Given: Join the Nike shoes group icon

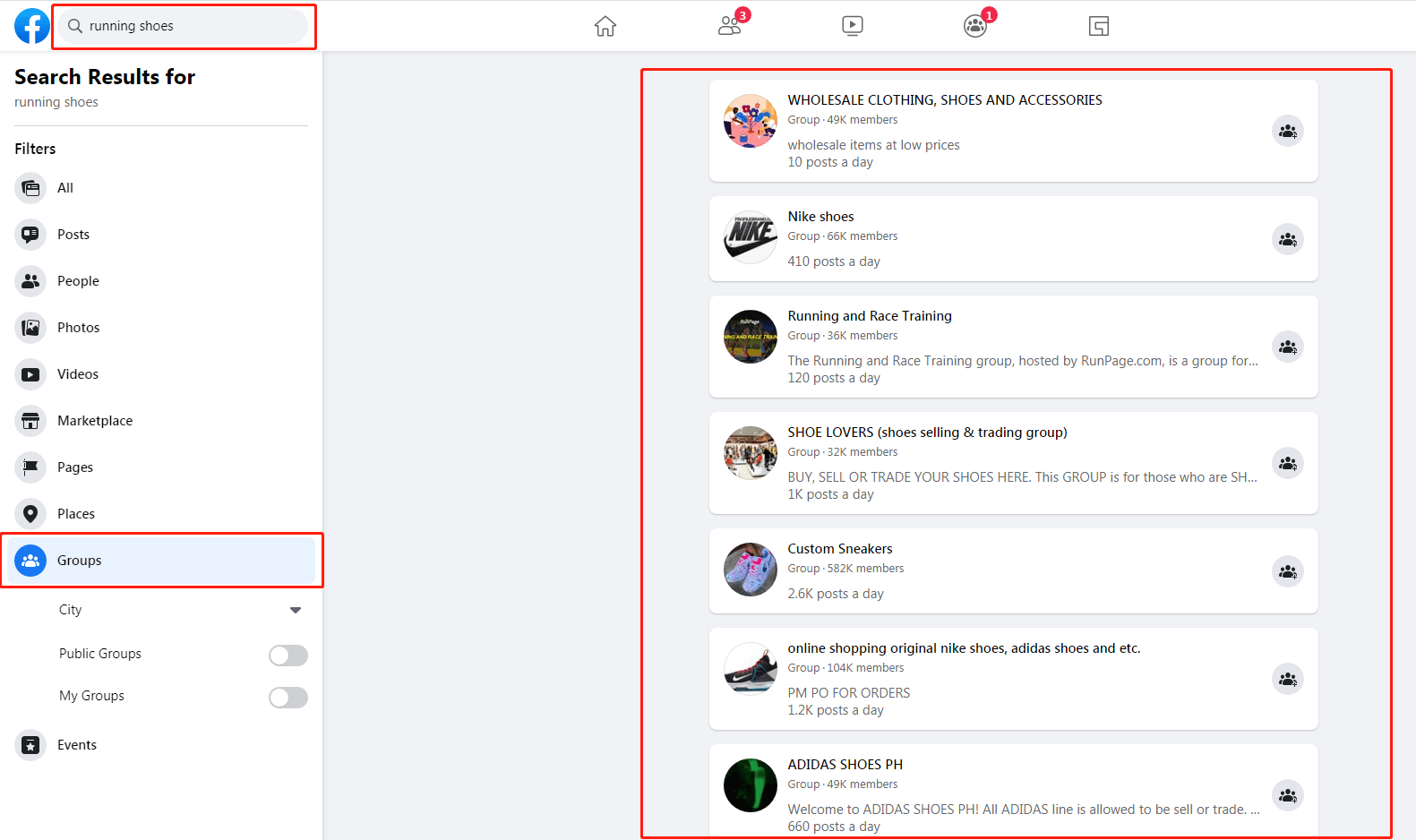Looking at the screenshot, I should click(1288, 239).
